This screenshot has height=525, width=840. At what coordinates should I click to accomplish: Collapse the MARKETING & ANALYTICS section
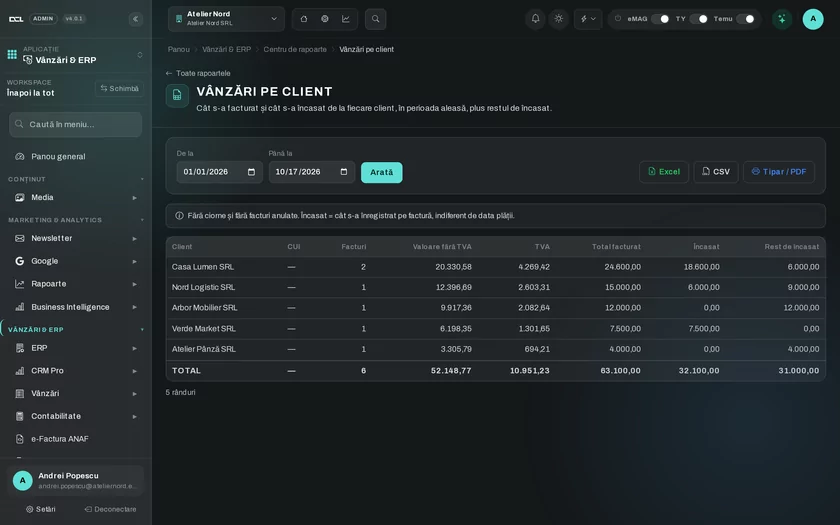[76, 220]
